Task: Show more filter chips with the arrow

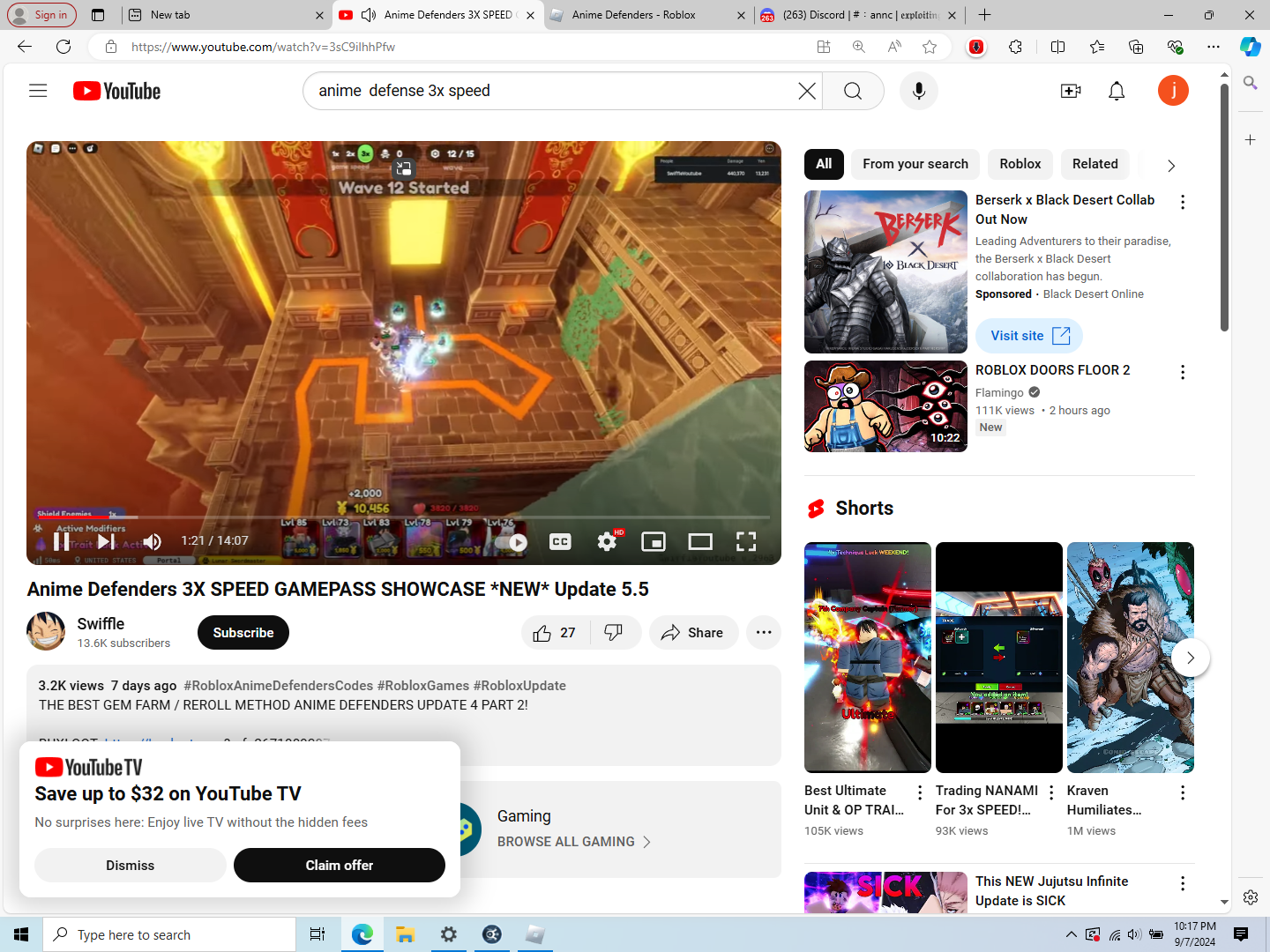Action: 1171,166
